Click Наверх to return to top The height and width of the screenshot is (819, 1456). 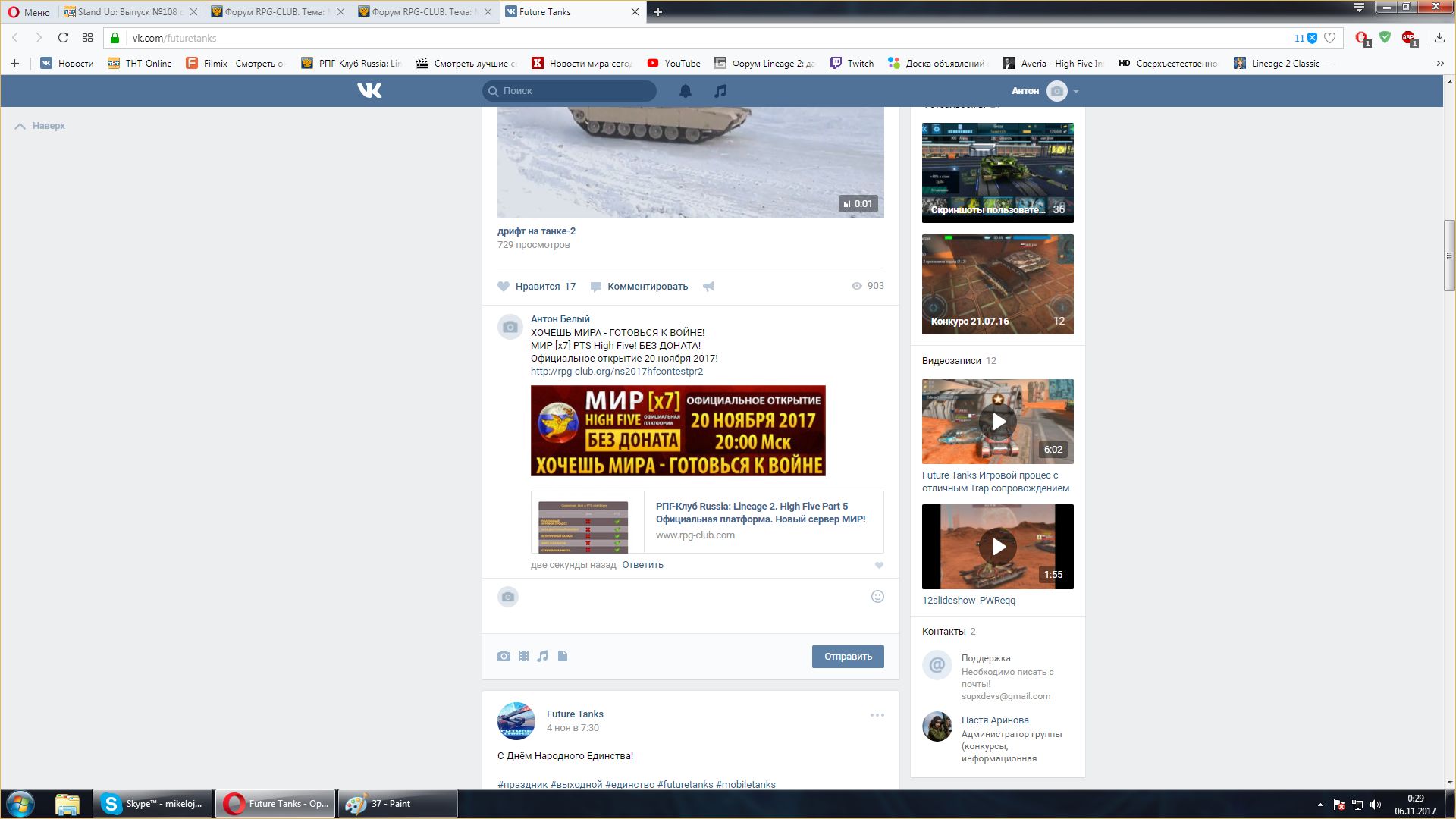click(x=40, y=126)
